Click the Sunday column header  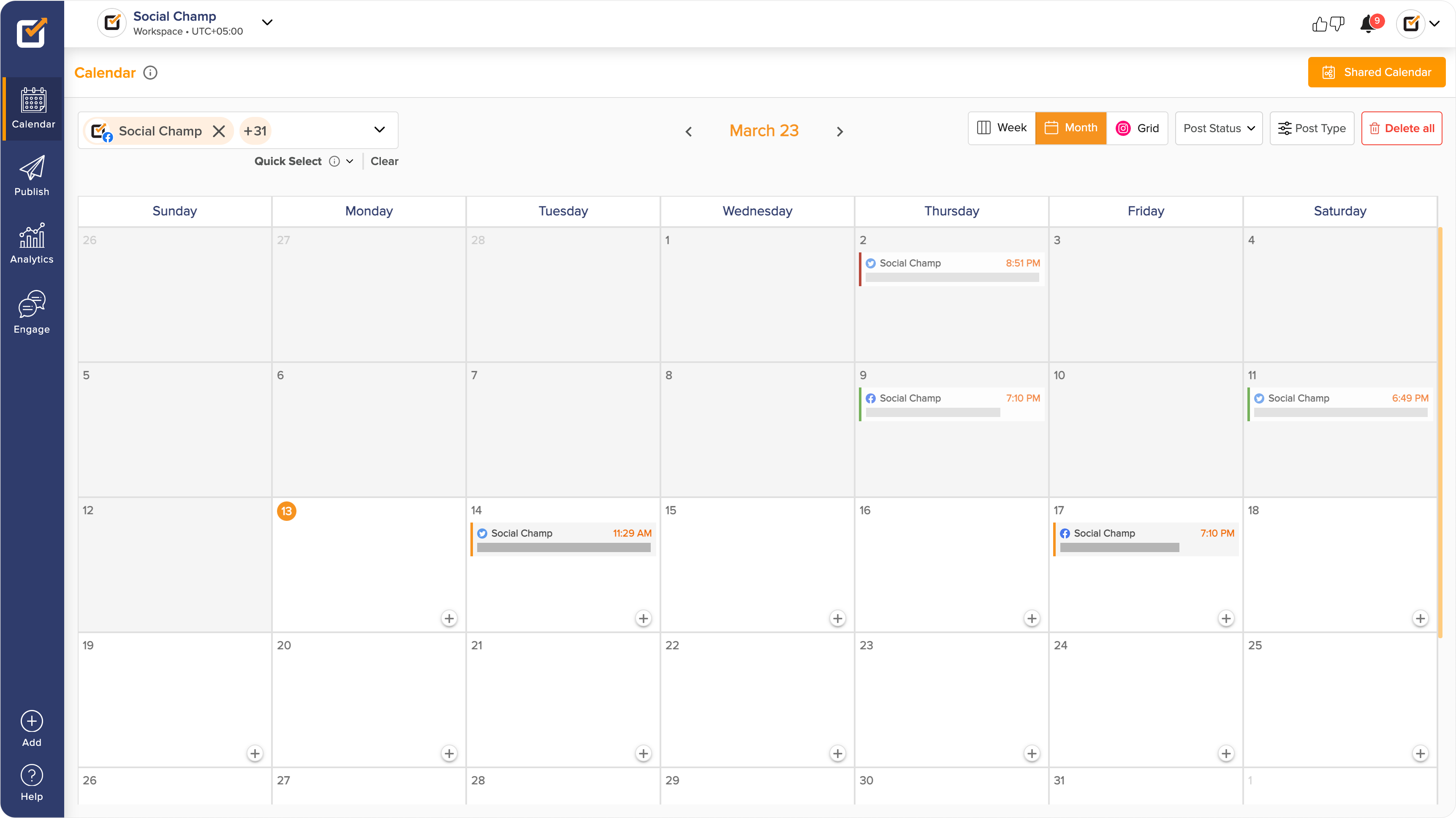pyautogui.click(x=175, y=211)
